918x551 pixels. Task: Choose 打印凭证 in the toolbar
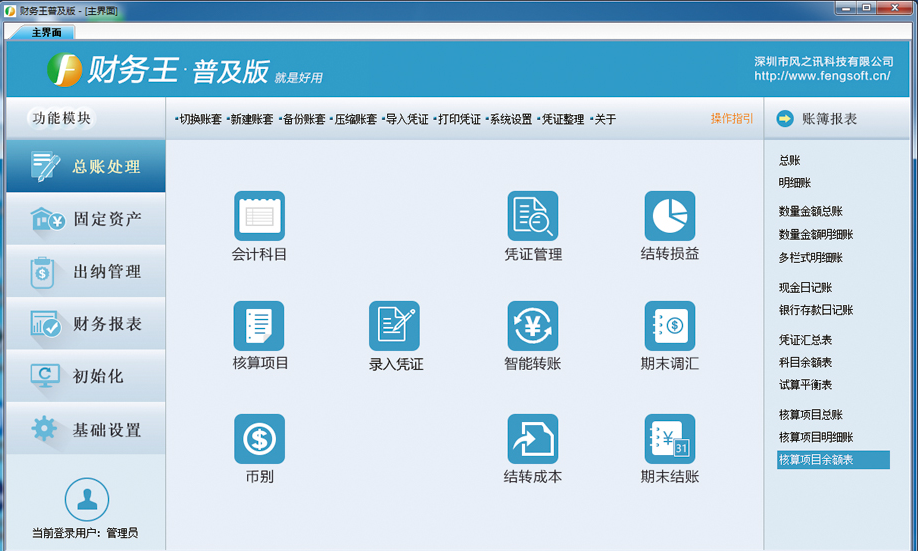458,119
